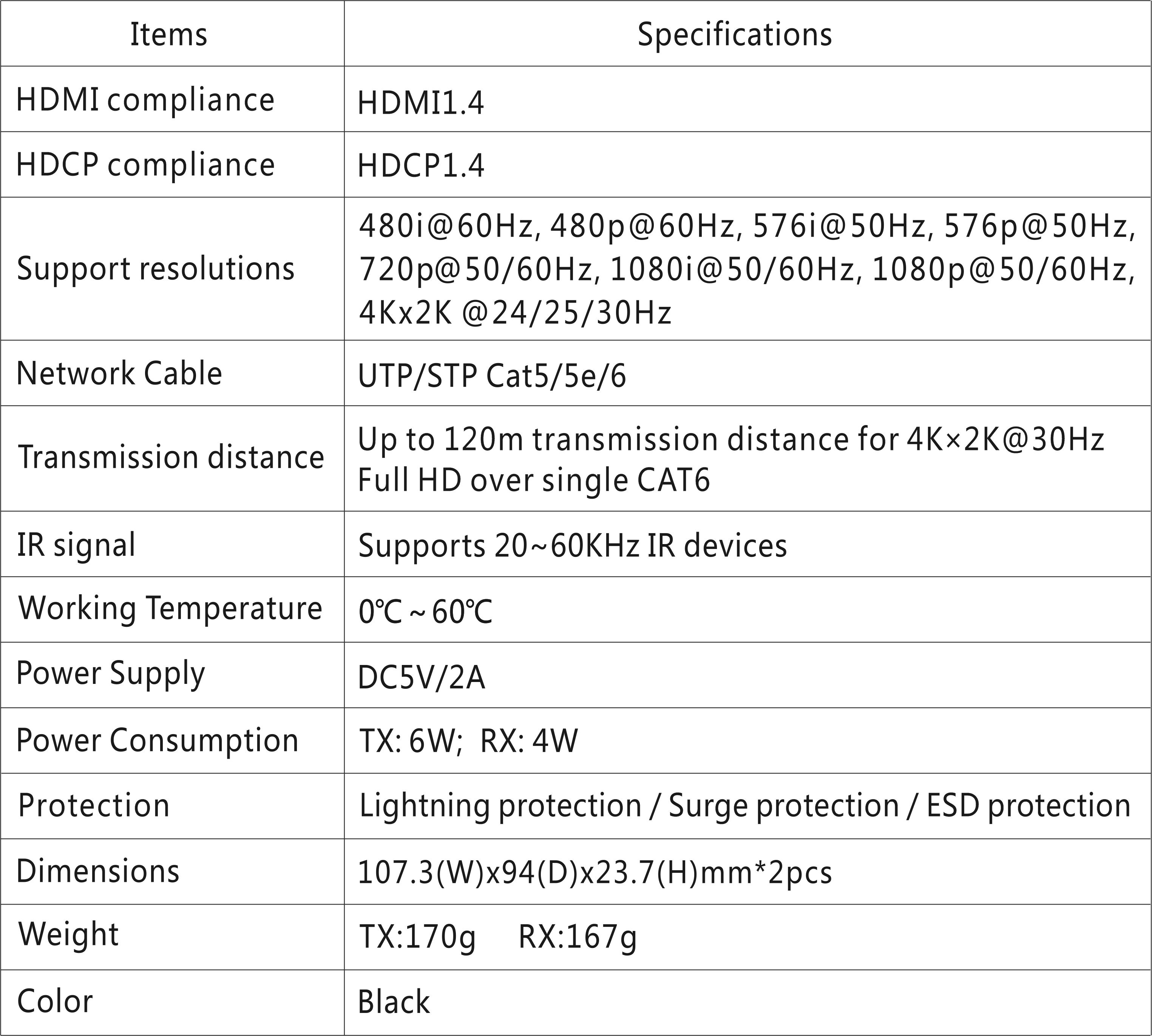
Task: Select the Lightning protection specification text
Action: click(x=500, y=806)
